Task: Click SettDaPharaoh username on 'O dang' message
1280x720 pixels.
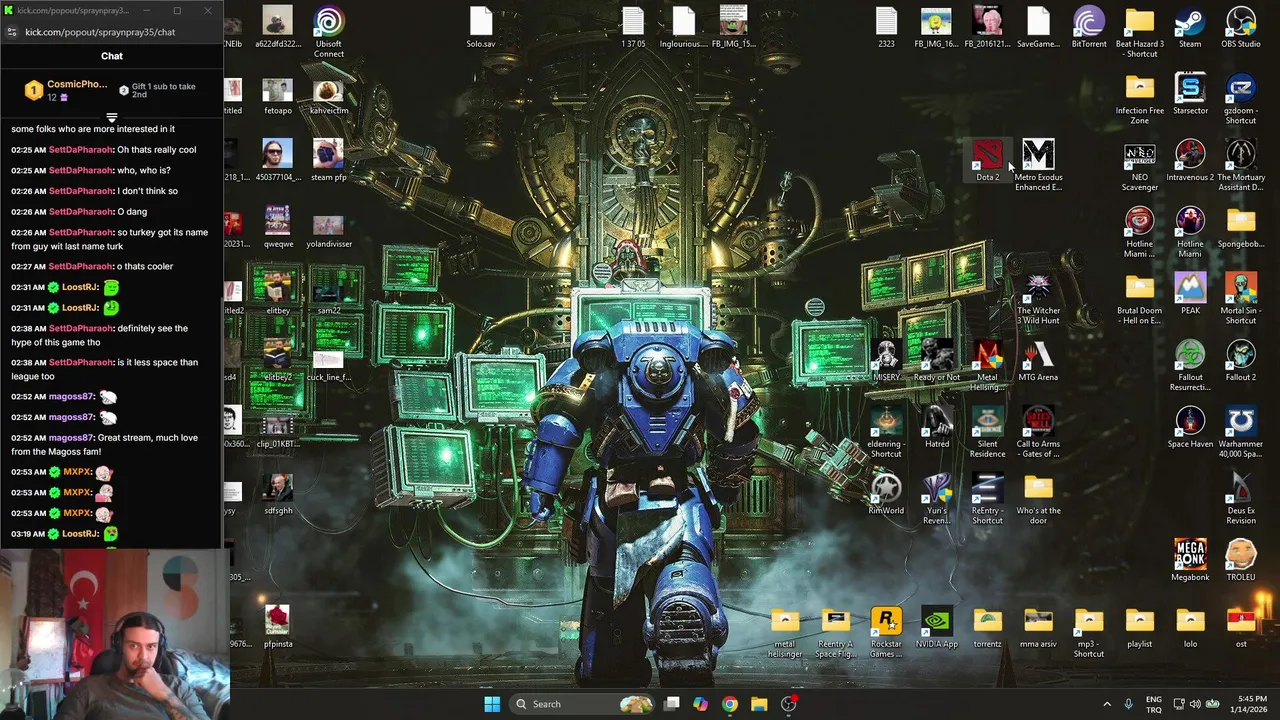Action: click(81, 212)
